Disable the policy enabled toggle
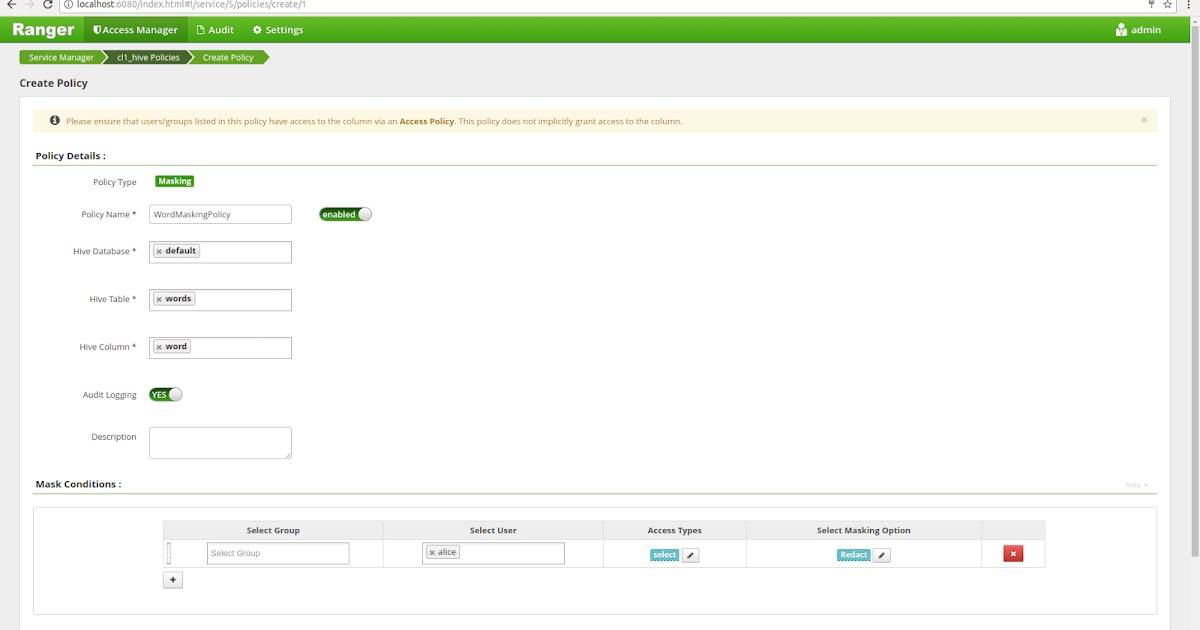Screen dimensions: 1200x630 [345, 213]
